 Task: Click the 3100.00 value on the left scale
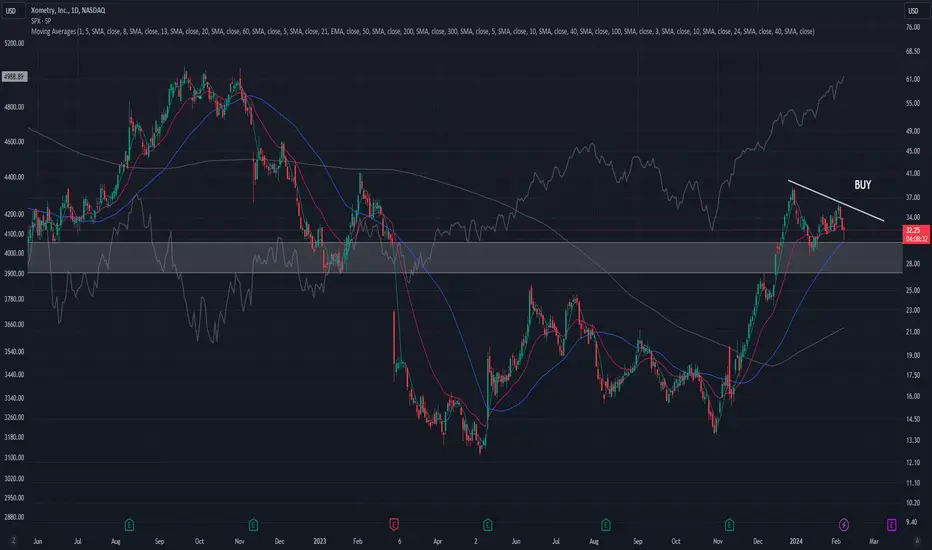14,458
